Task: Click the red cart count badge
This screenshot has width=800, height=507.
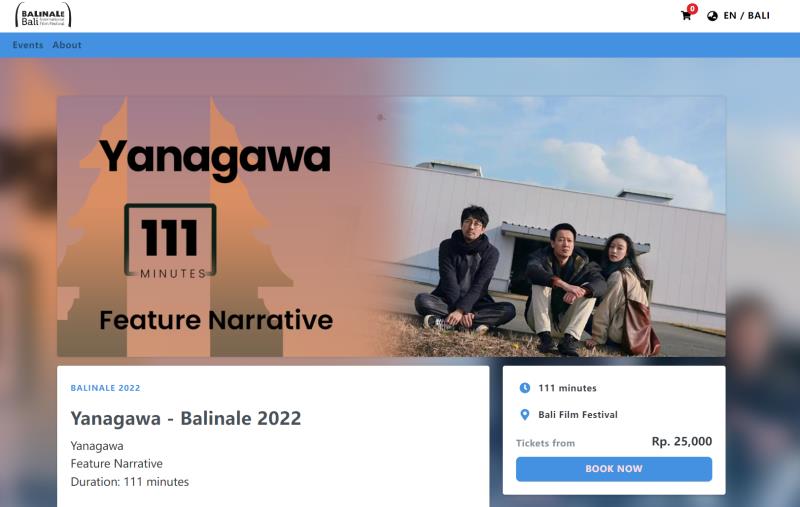Action: 692,8
